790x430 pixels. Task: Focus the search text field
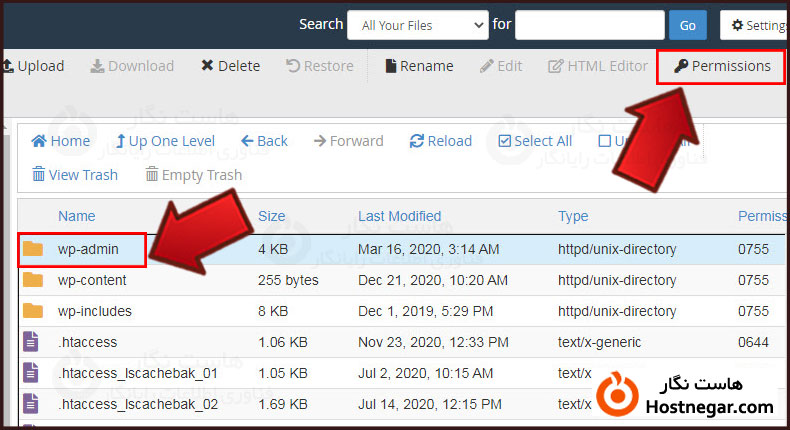point(589,25)
